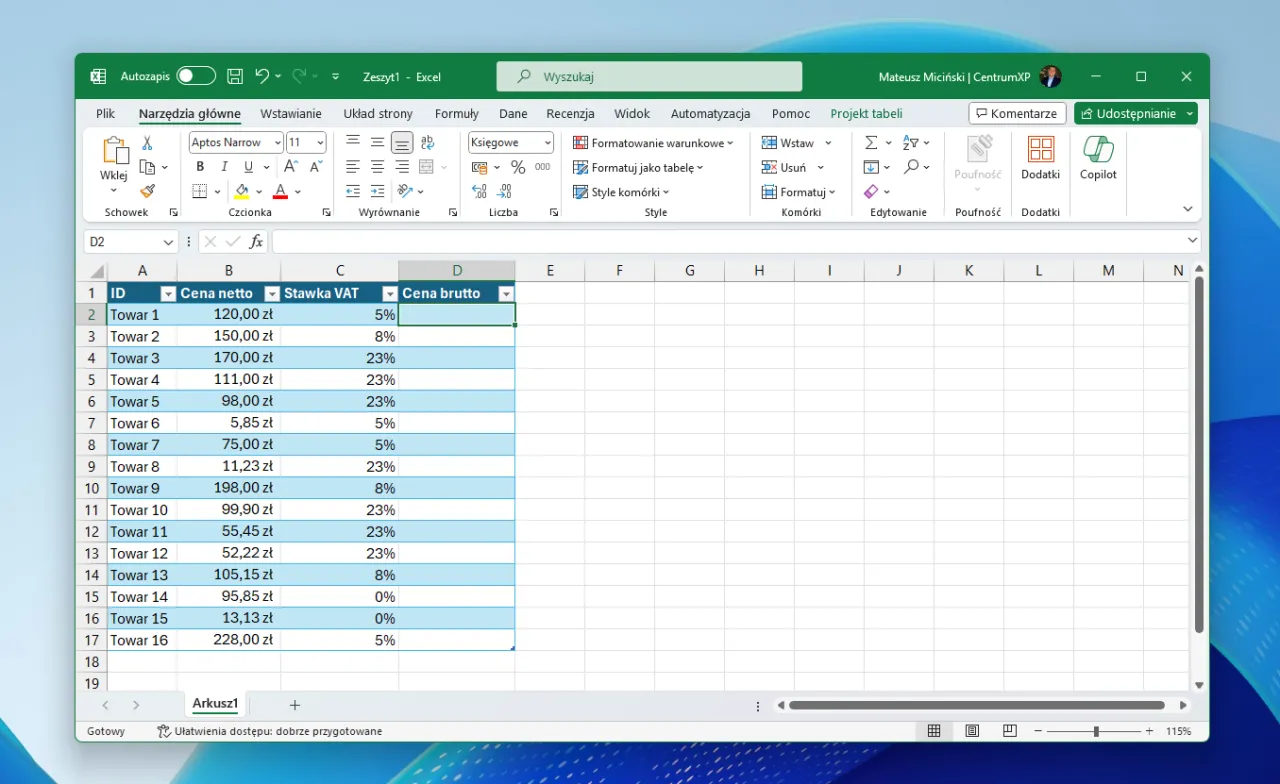Click the percent style icon
Image resolution: width=1280 pixels, height=784 pixels.
(x=518, y=167)
